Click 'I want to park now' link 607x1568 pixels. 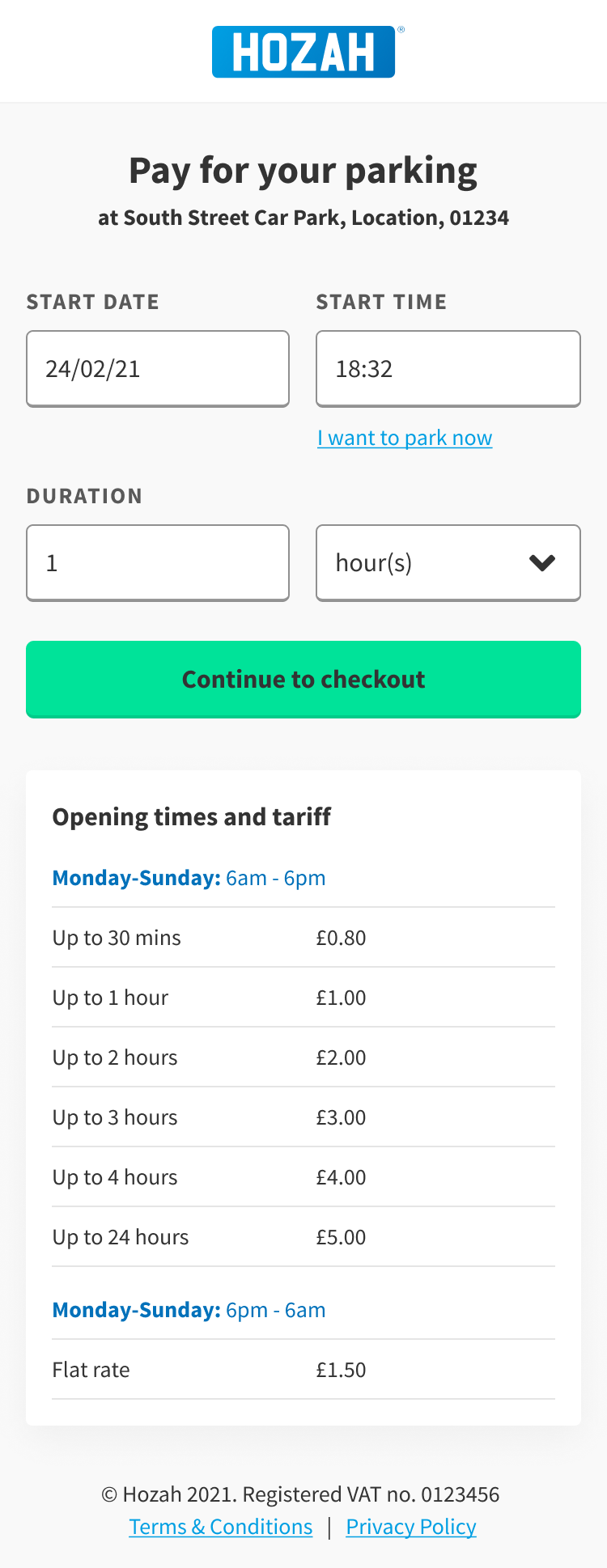click(x=405, y=438)
